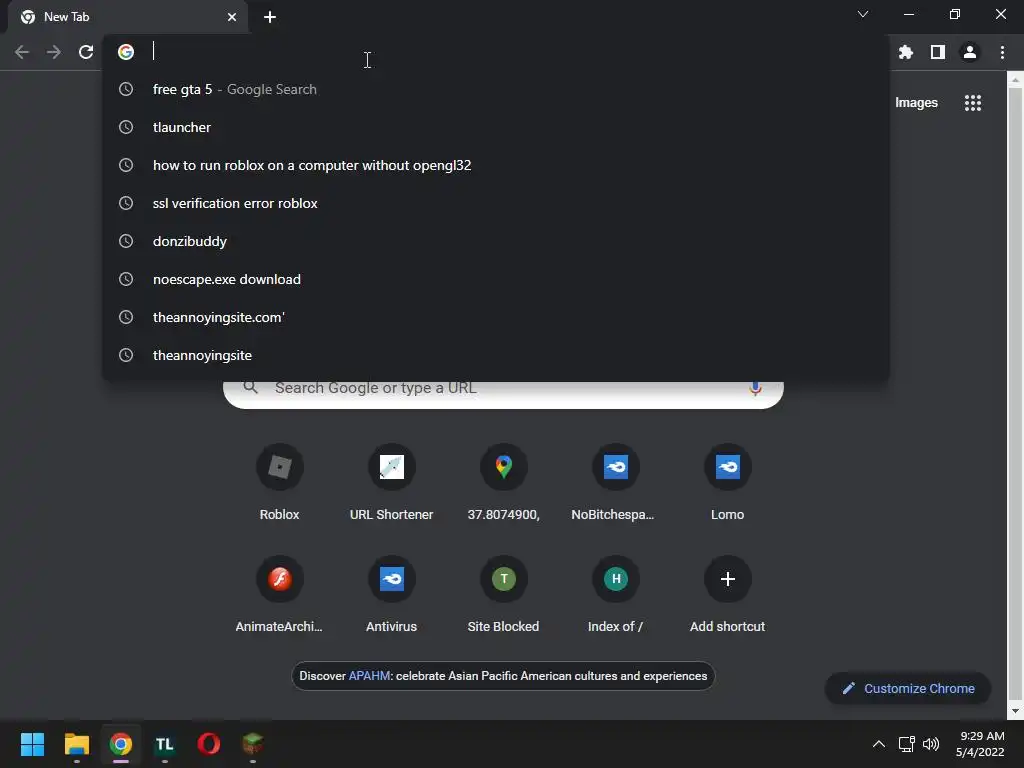Open the Index of / shortcut
This screenshot has height=768, width=1024.
pos(615,594)
